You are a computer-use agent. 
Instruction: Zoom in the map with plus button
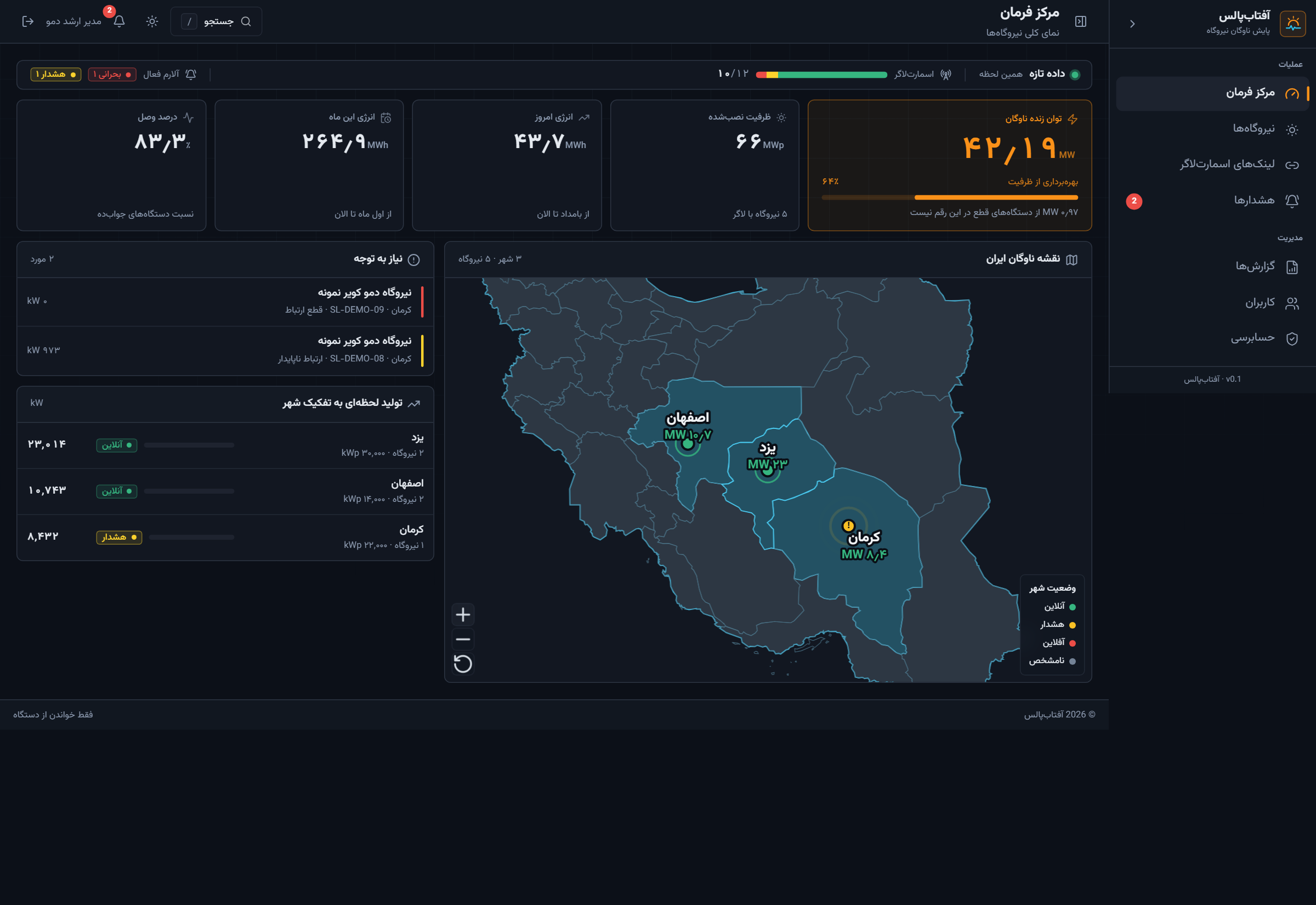[463, 615]
